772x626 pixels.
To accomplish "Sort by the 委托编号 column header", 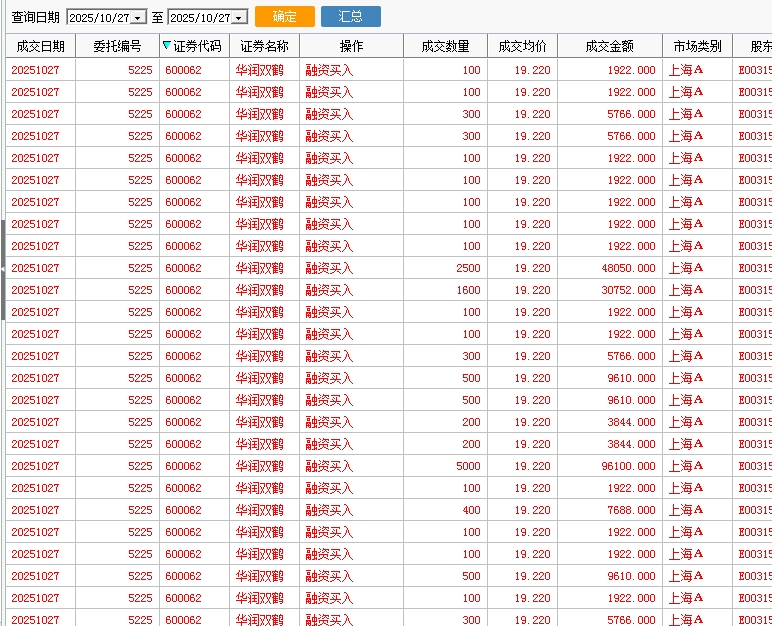I will (117, 46).
